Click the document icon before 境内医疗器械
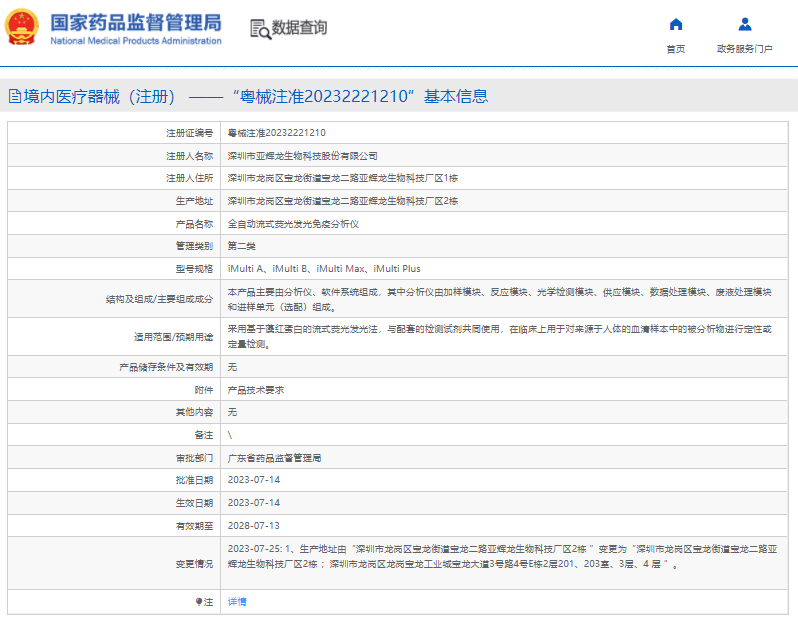This screenshot has height=620, width=798. [x=15, y=96]
